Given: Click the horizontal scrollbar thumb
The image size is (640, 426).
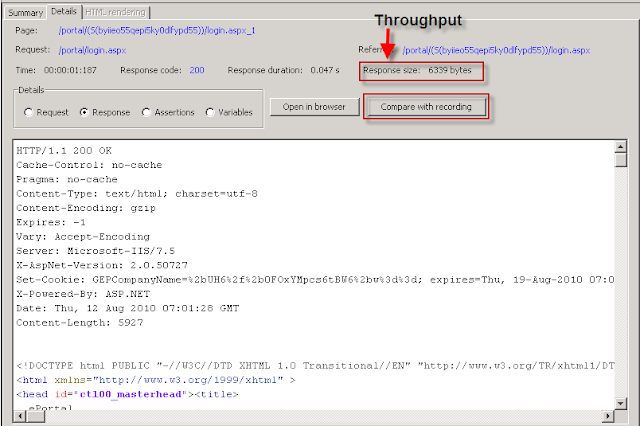Looking at the screenshot, I should coord(36,416).
